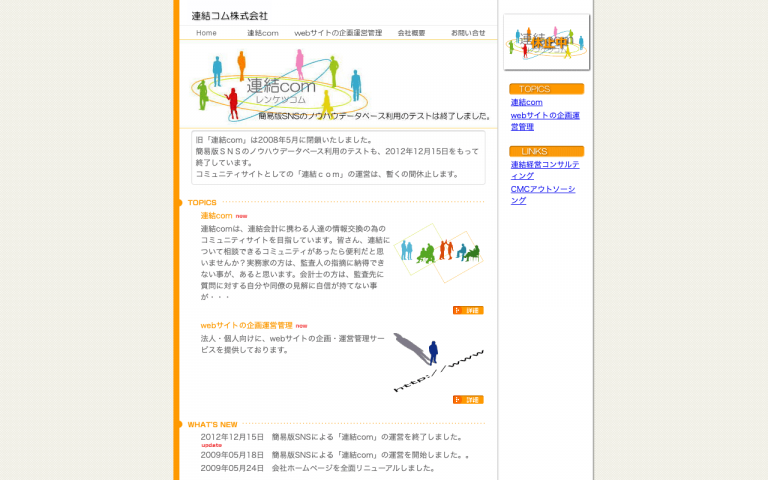Open webサイトの企画運営管理 in the navigation bar
Image resolution: width=768 pixels, height=480 pixels.
tap(338, 33)
